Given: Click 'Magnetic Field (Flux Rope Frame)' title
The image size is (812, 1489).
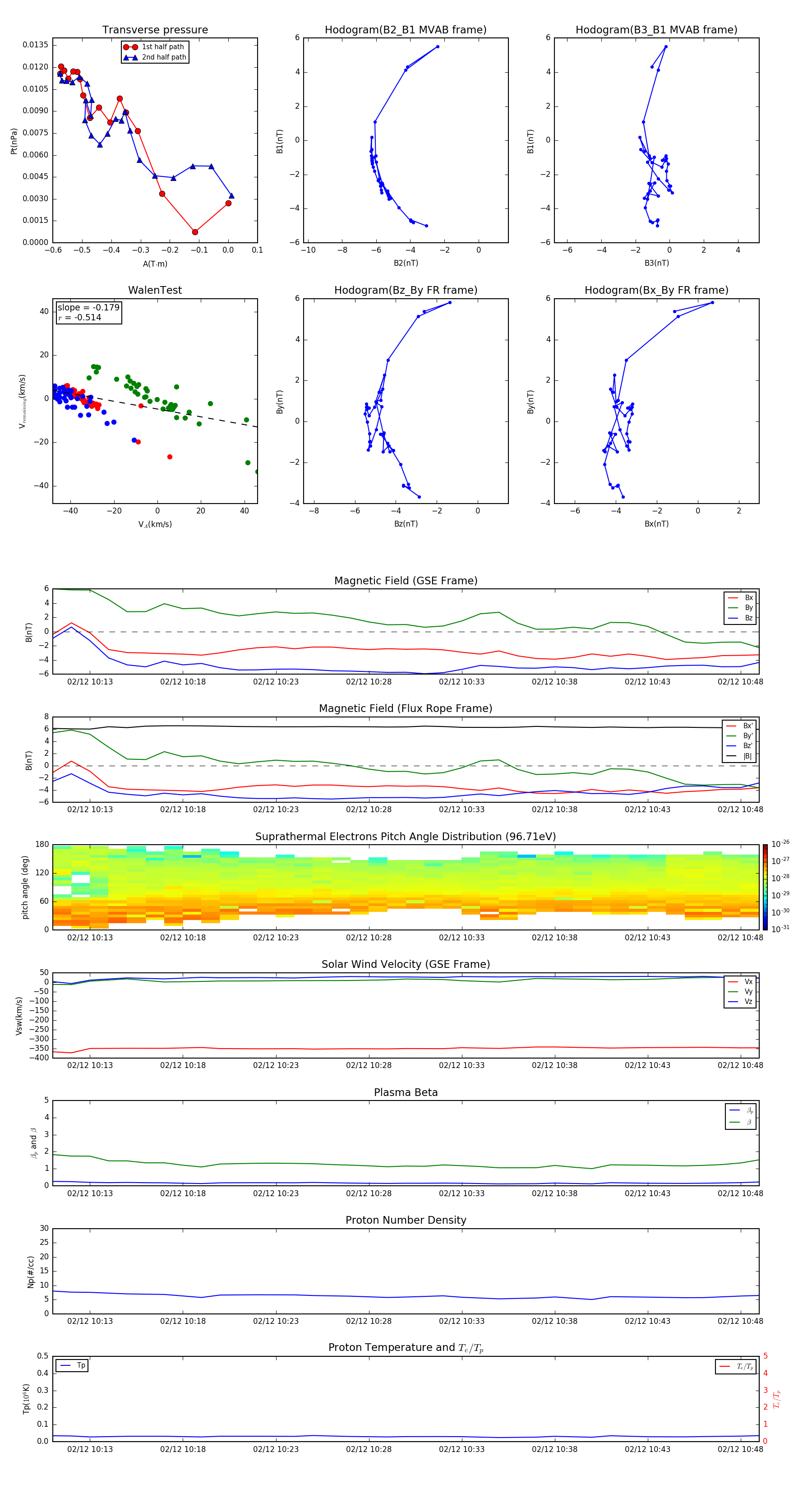Looking at the screenshot, I should pos(406,709).
